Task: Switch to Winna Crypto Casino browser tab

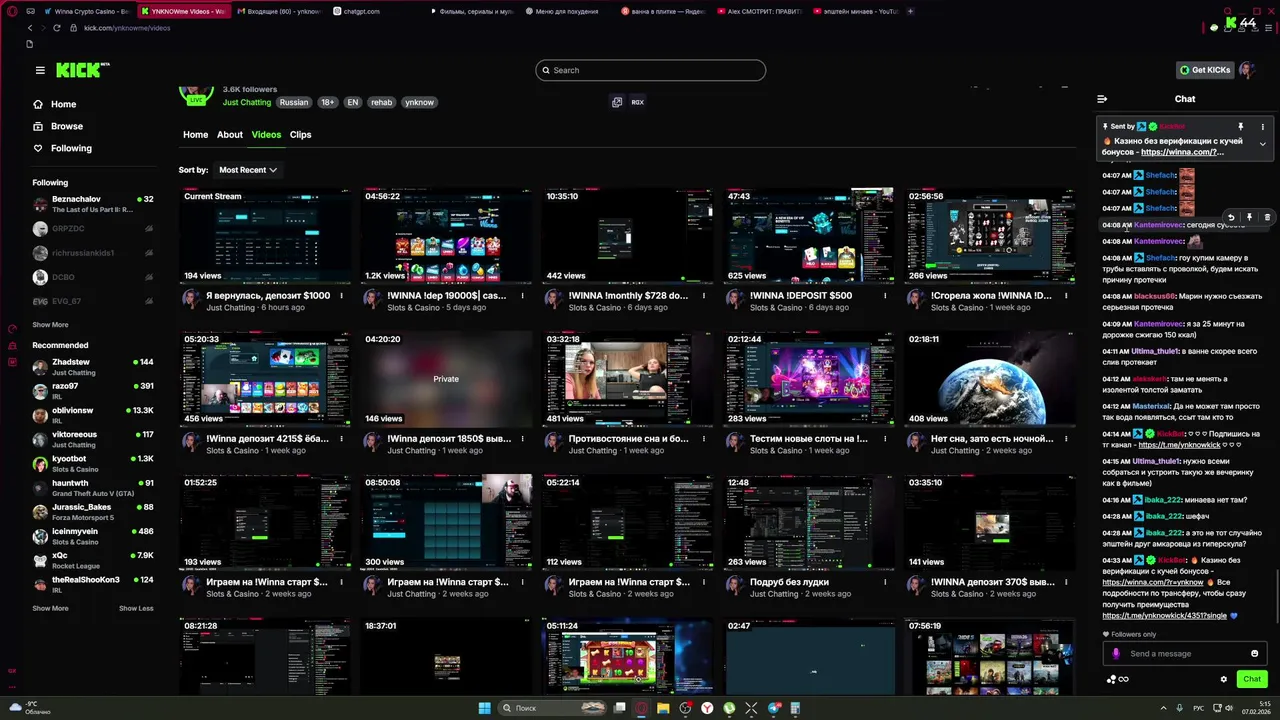Action: coord(86,11)
